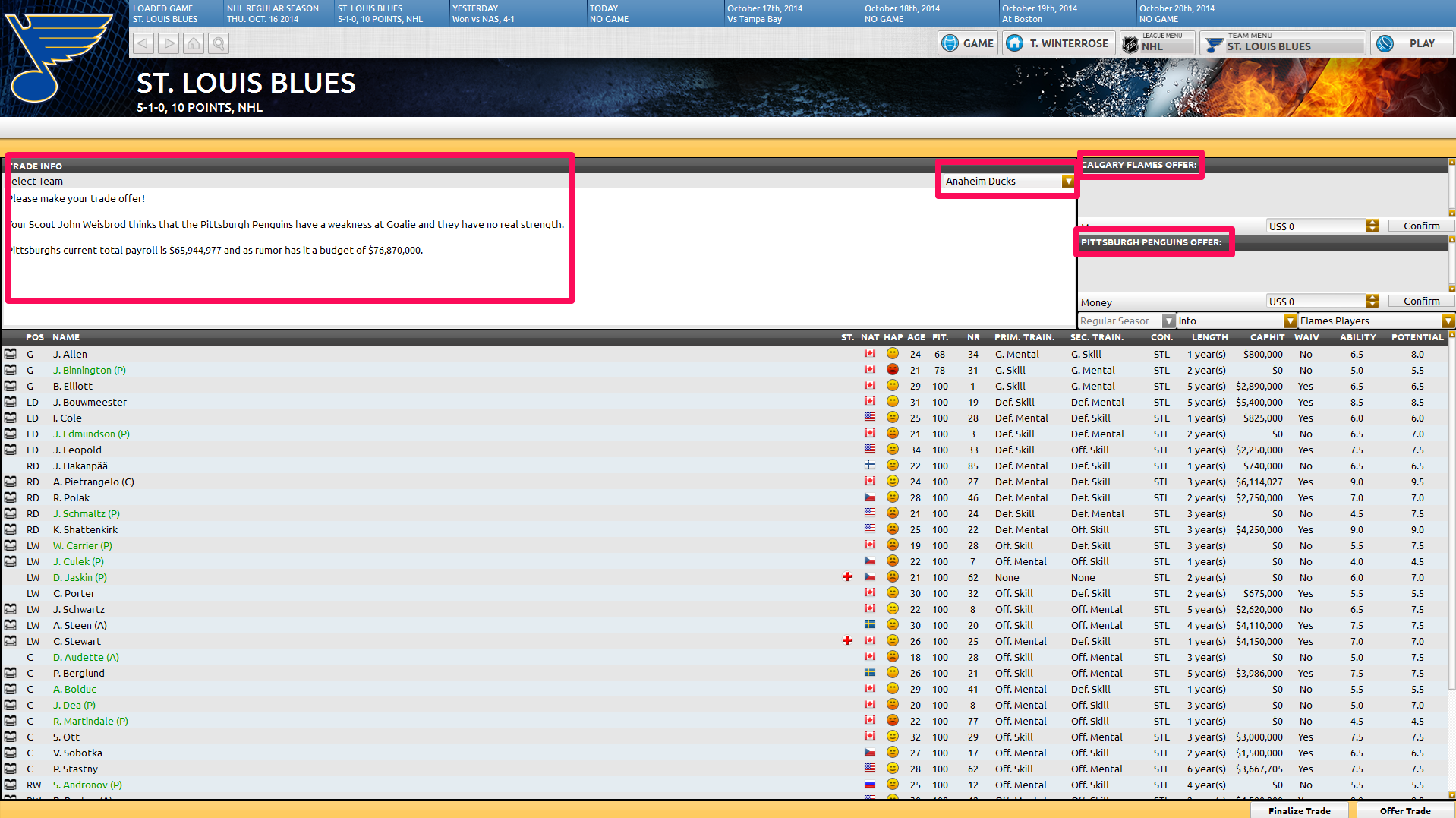Open the Info view dropdown
1456x818 pixels.
click(1237, 321)
